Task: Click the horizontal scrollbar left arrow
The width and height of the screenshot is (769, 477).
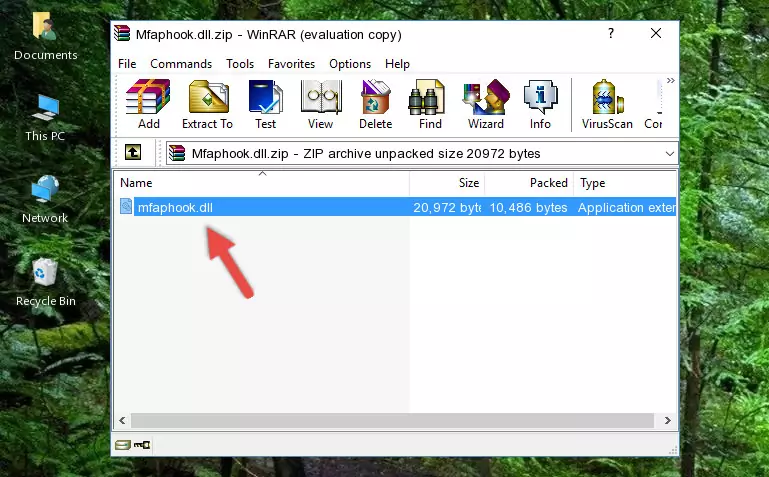Action: [122, 420]
